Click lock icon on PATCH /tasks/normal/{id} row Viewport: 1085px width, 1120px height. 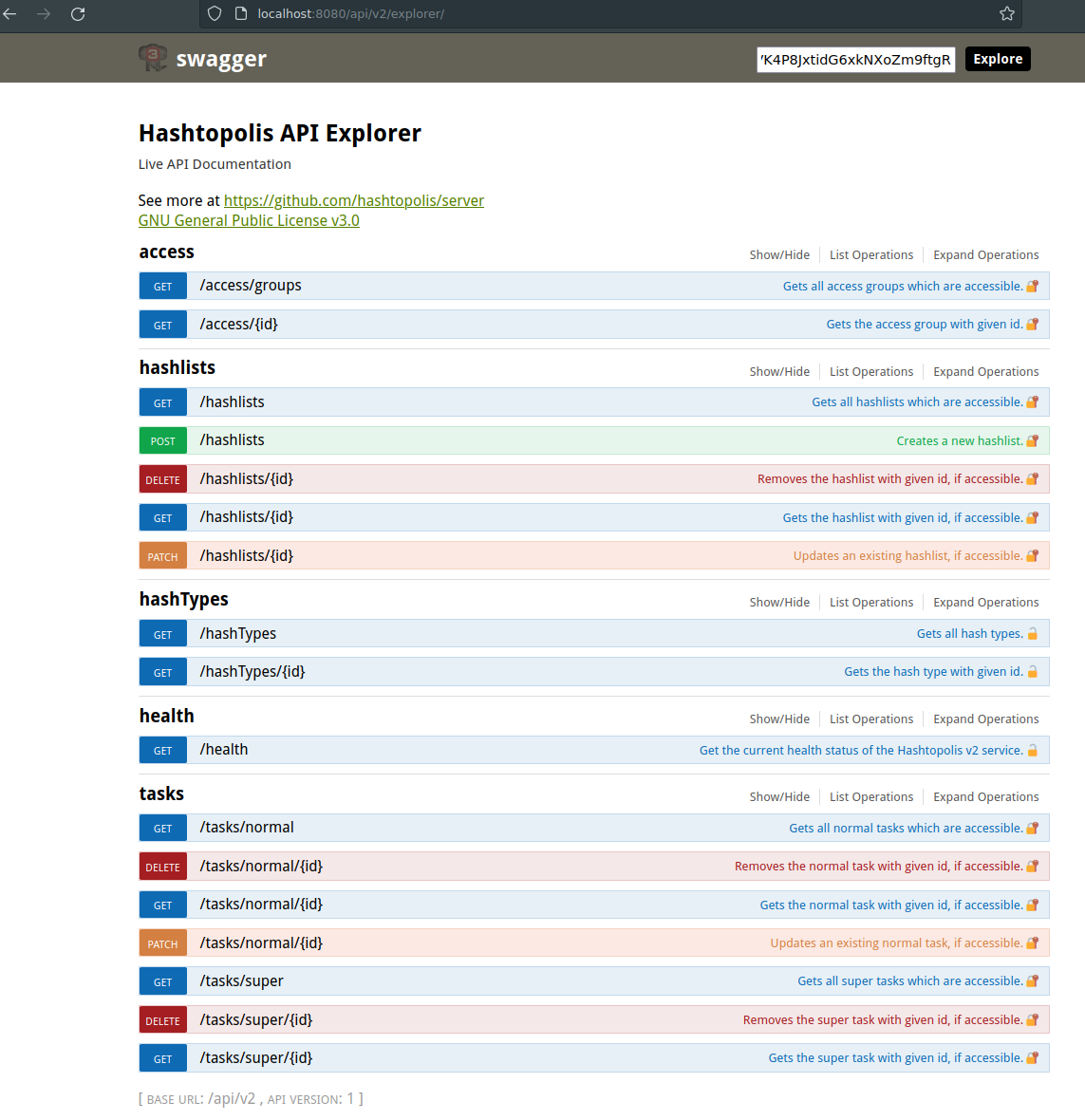click(1032, 943)
